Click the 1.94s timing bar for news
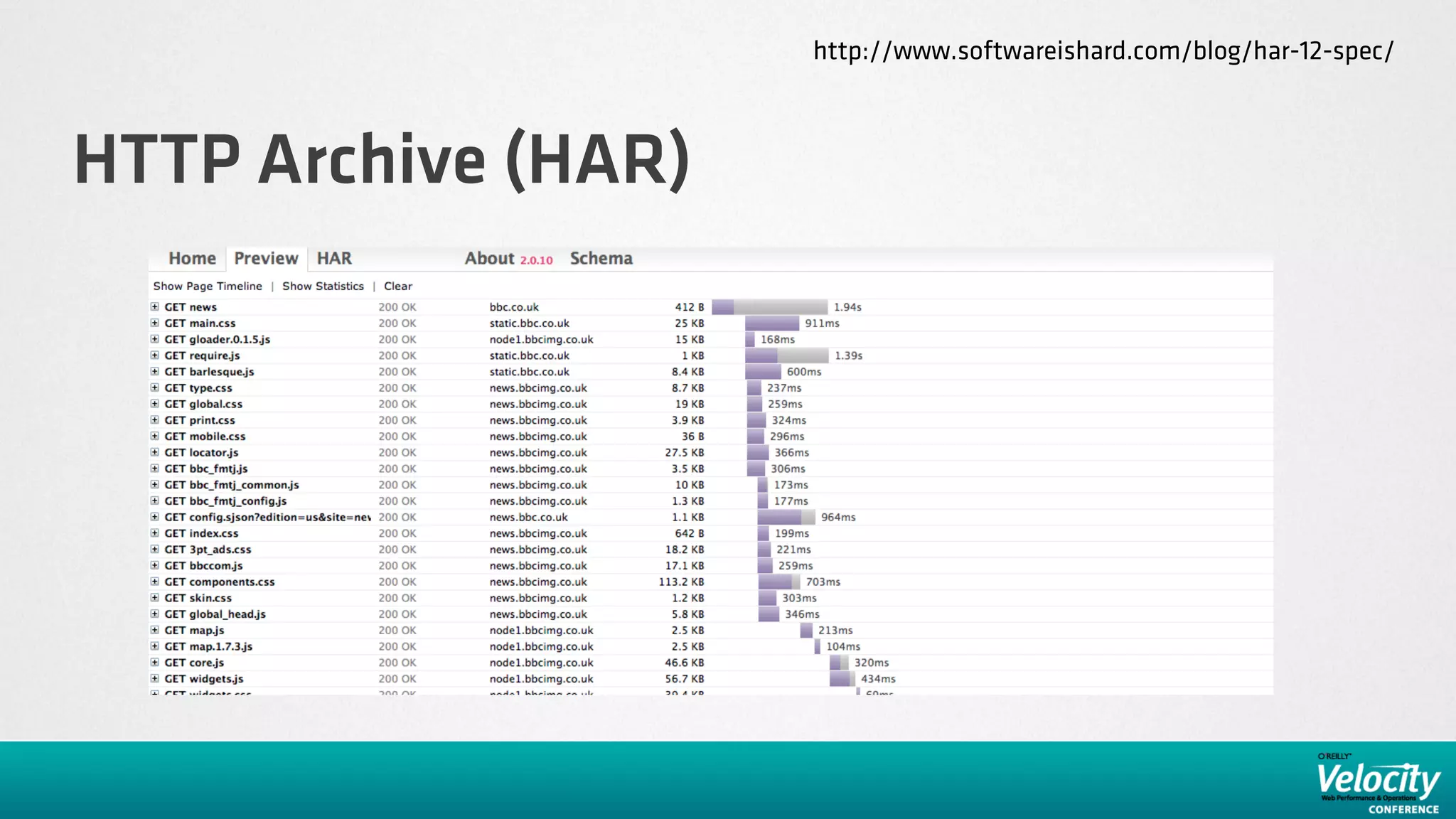This screenshot has width=1456, height=819. [770, 307]
